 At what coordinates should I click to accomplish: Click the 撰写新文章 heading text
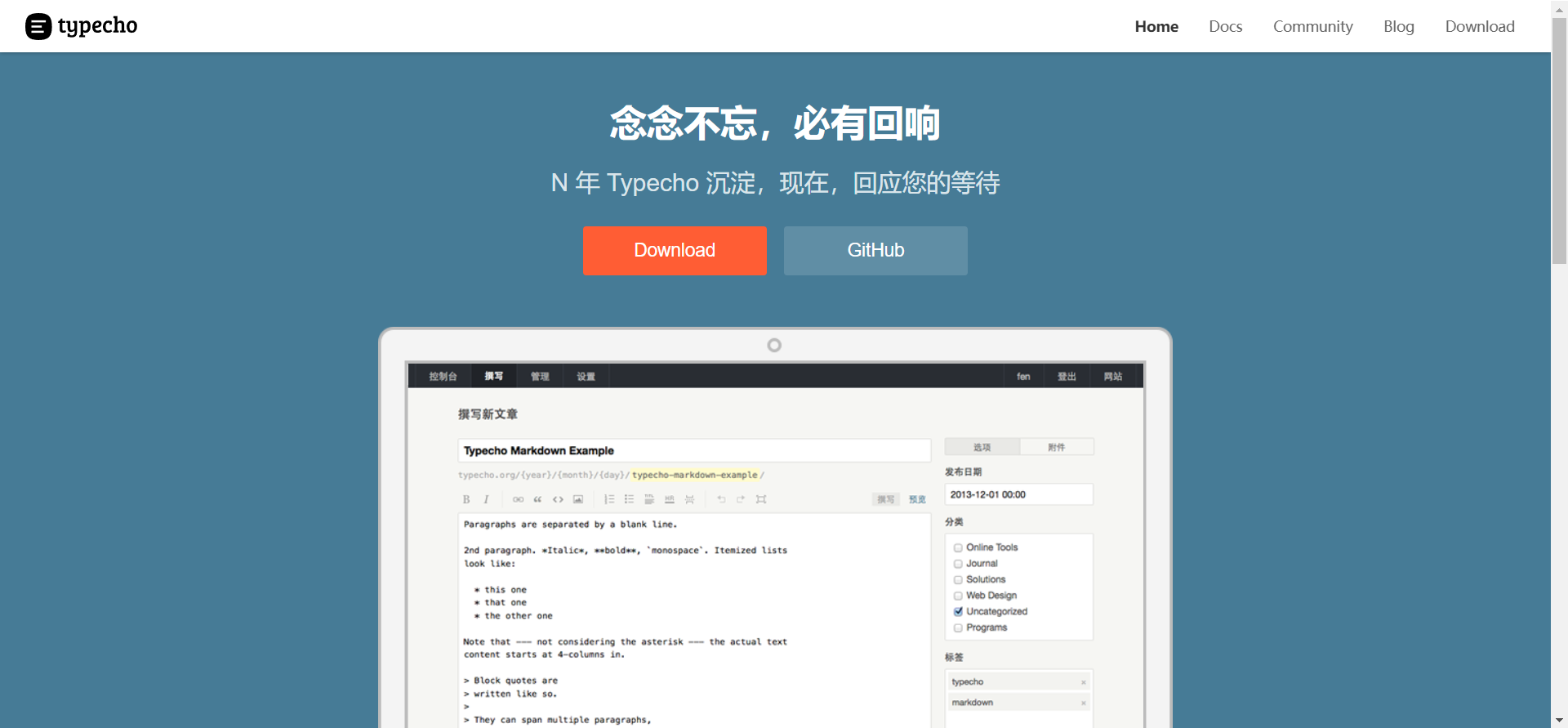pos(488,414)
